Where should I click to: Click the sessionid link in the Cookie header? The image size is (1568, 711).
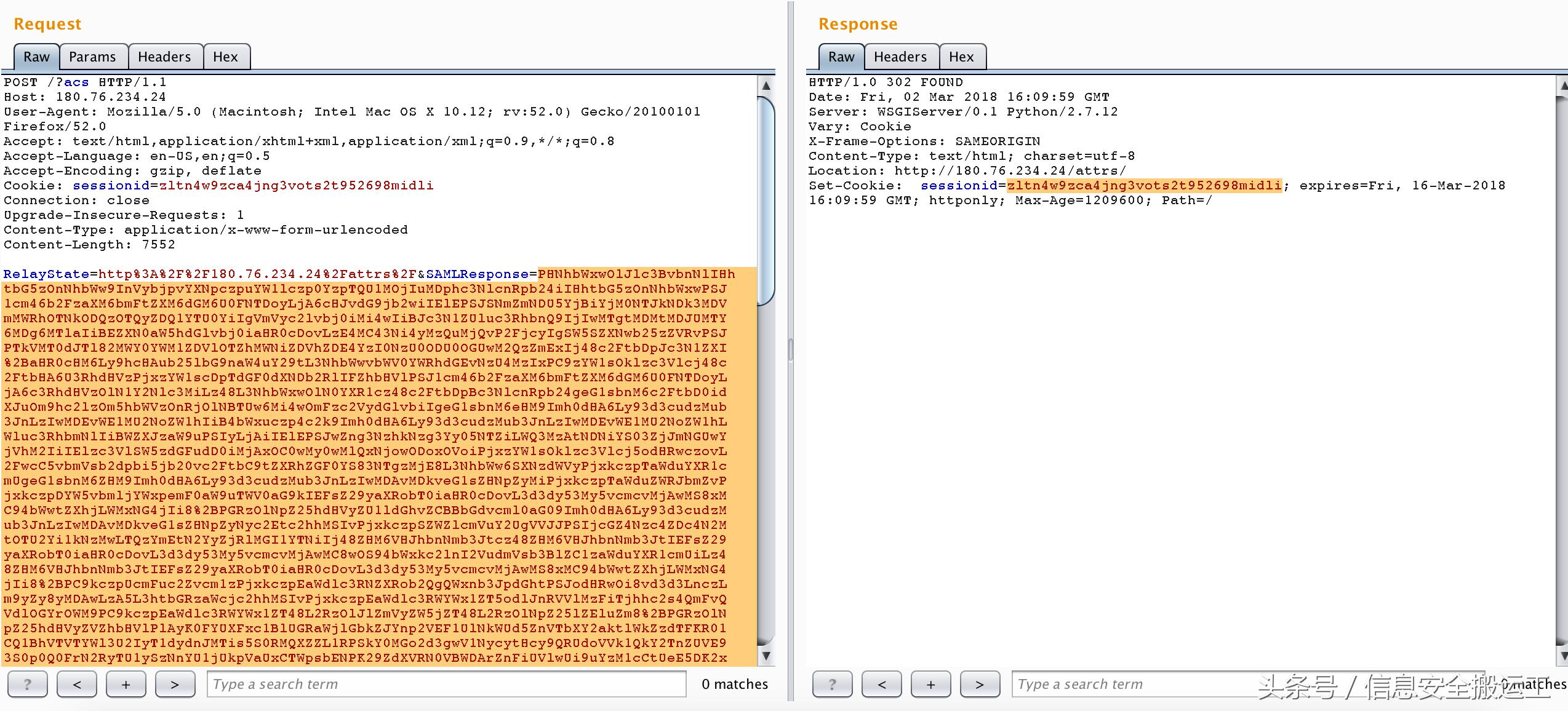[111, 185]
